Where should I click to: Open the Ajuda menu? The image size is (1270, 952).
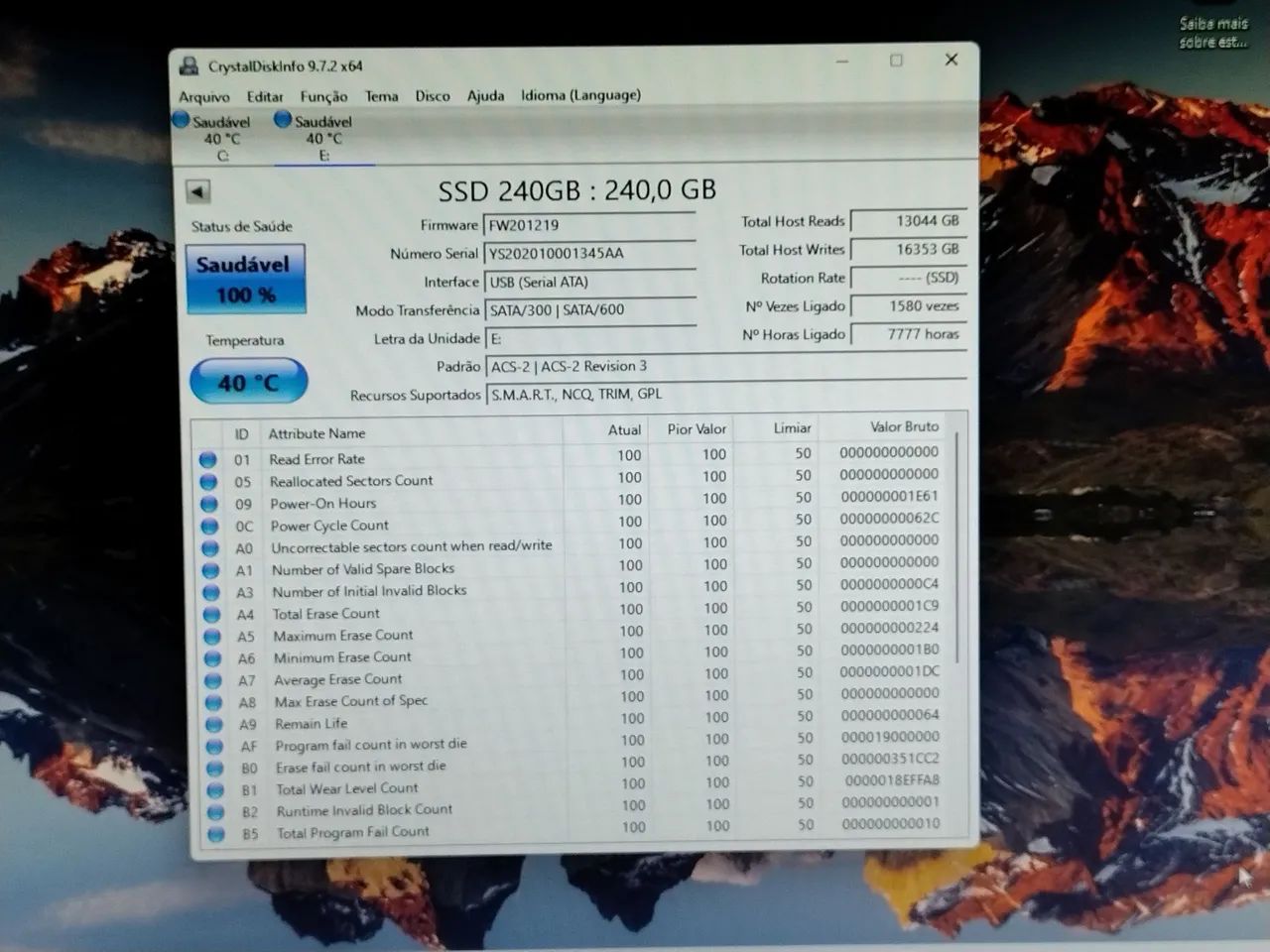coord(485,96)
